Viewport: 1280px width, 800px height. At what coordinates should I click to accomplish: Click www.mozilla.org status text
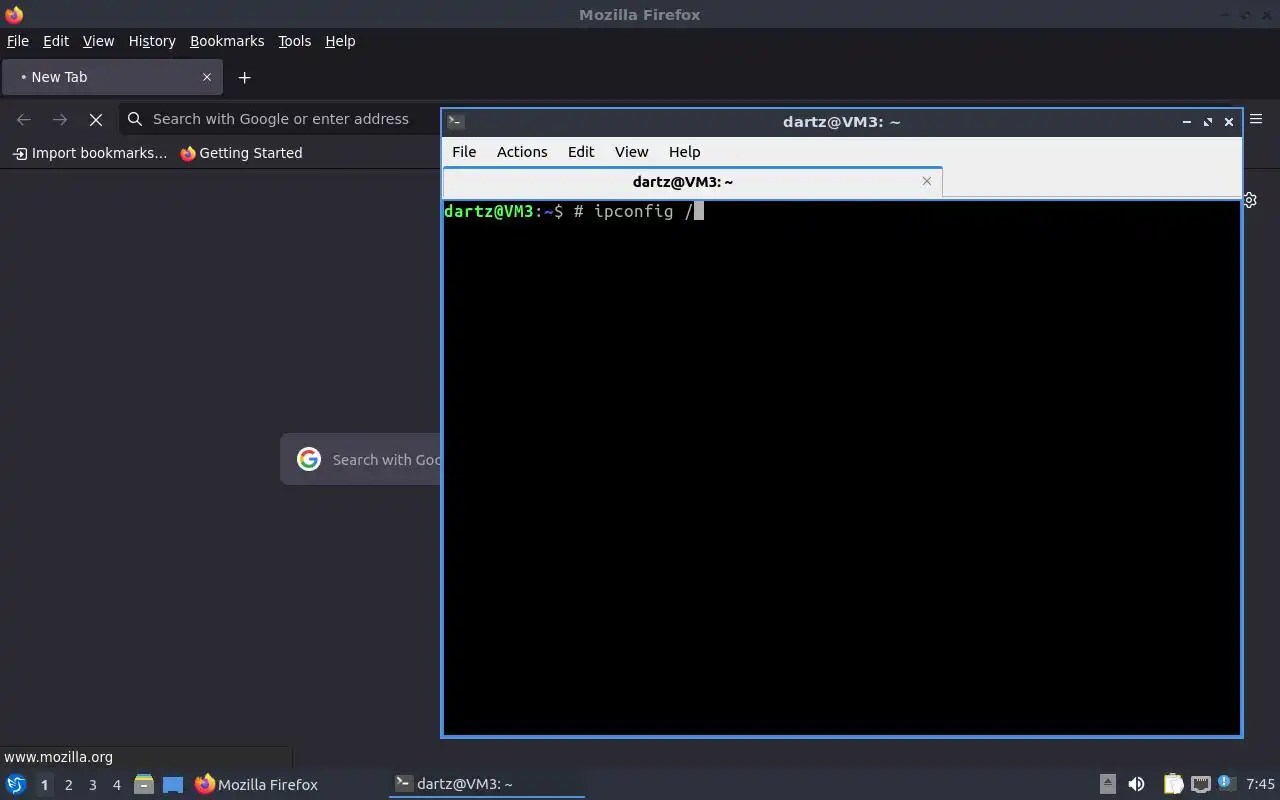[x=58, y=757]
